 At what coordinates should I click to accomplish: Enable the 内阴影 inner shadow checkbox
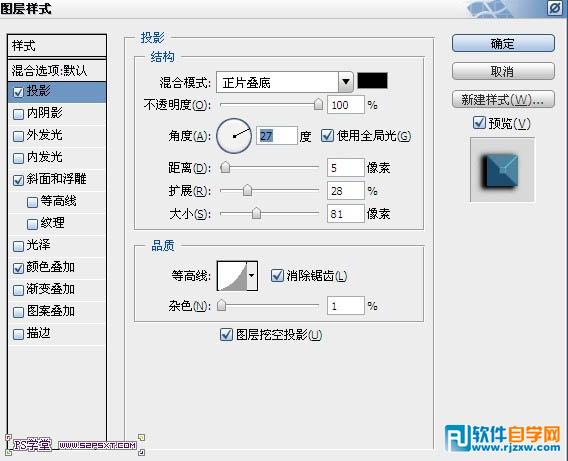pos(18,114)
